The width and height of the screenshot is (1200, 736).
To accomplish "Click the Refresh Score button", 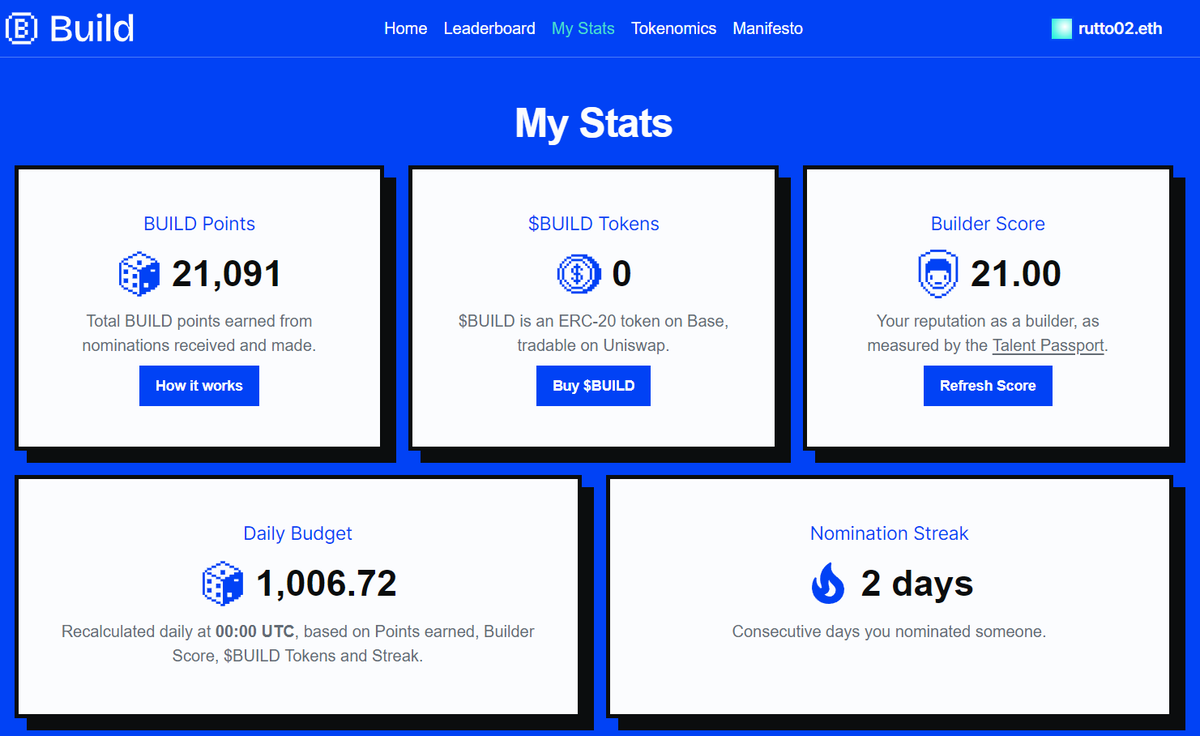I will (988, 385).
